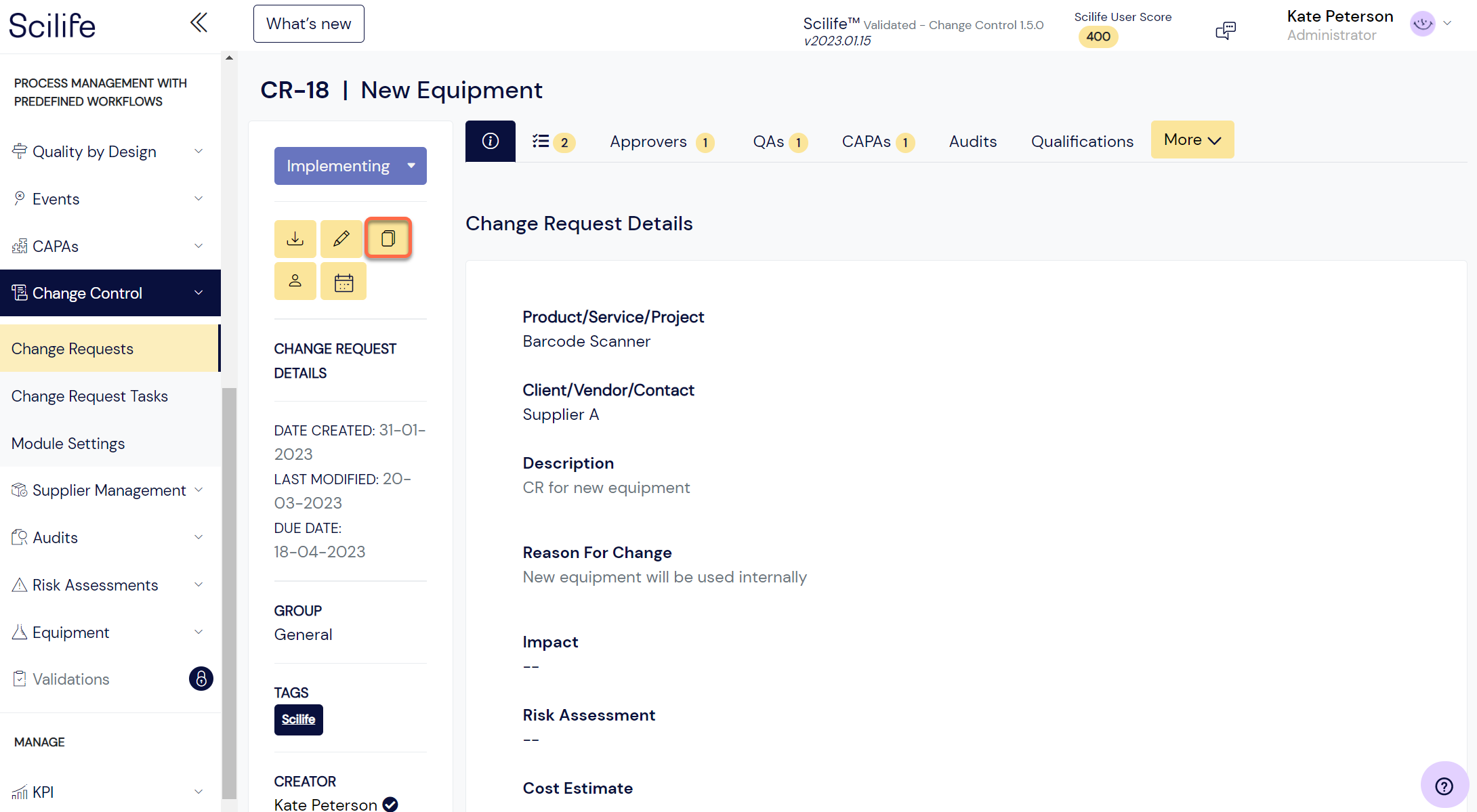Click the sidebar scrollbar up arrow
Image resolution: width=1477 pixels, height=812 pixels.
229,58
